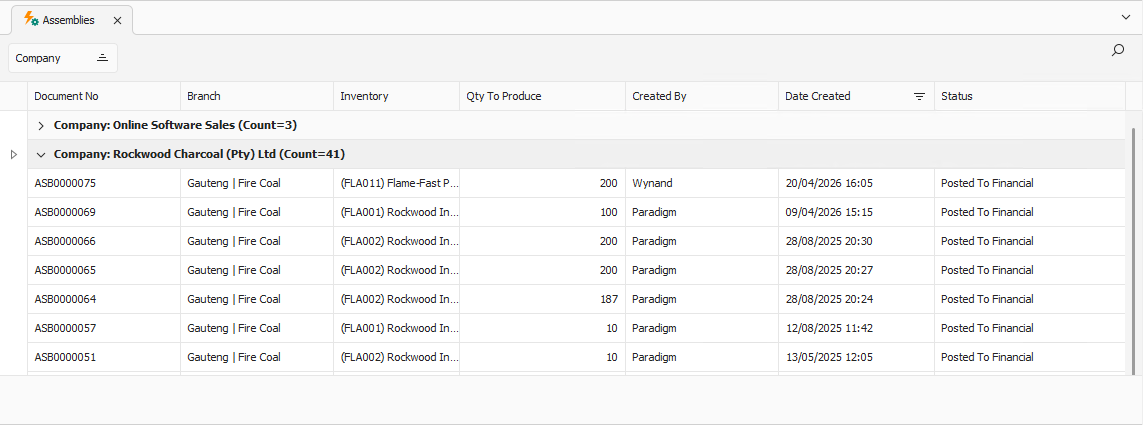Viewport: 1143px width, 425px height.
Task: Click date 28/08/2025 20:30
Action: click(829, 241)
